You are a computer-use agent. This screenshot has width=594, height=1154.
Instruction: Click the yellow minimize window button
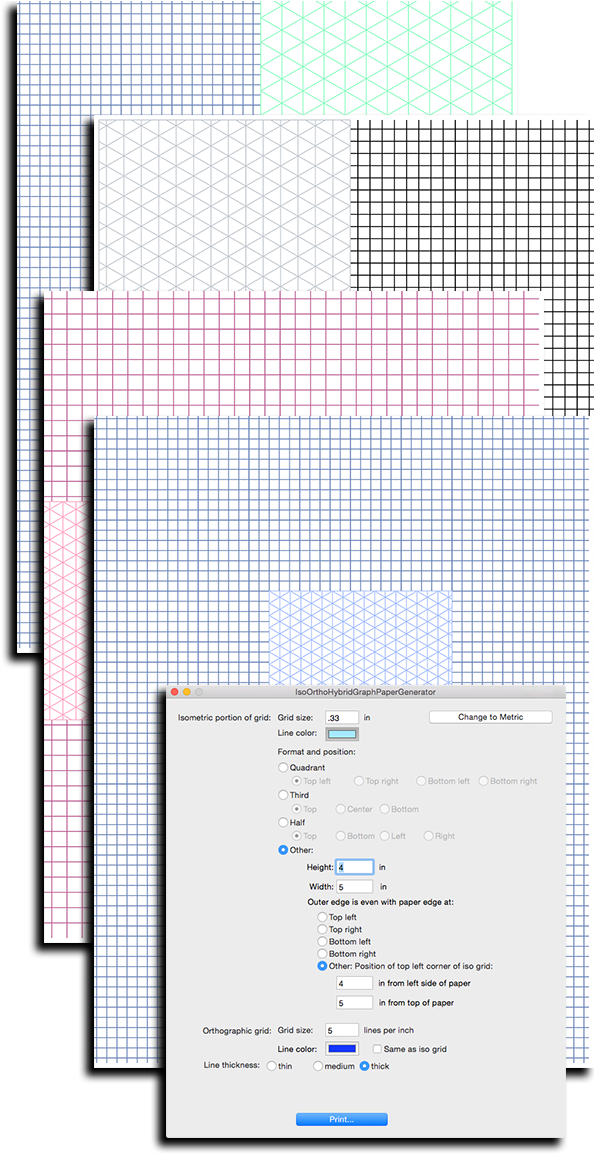pos(187,692)
